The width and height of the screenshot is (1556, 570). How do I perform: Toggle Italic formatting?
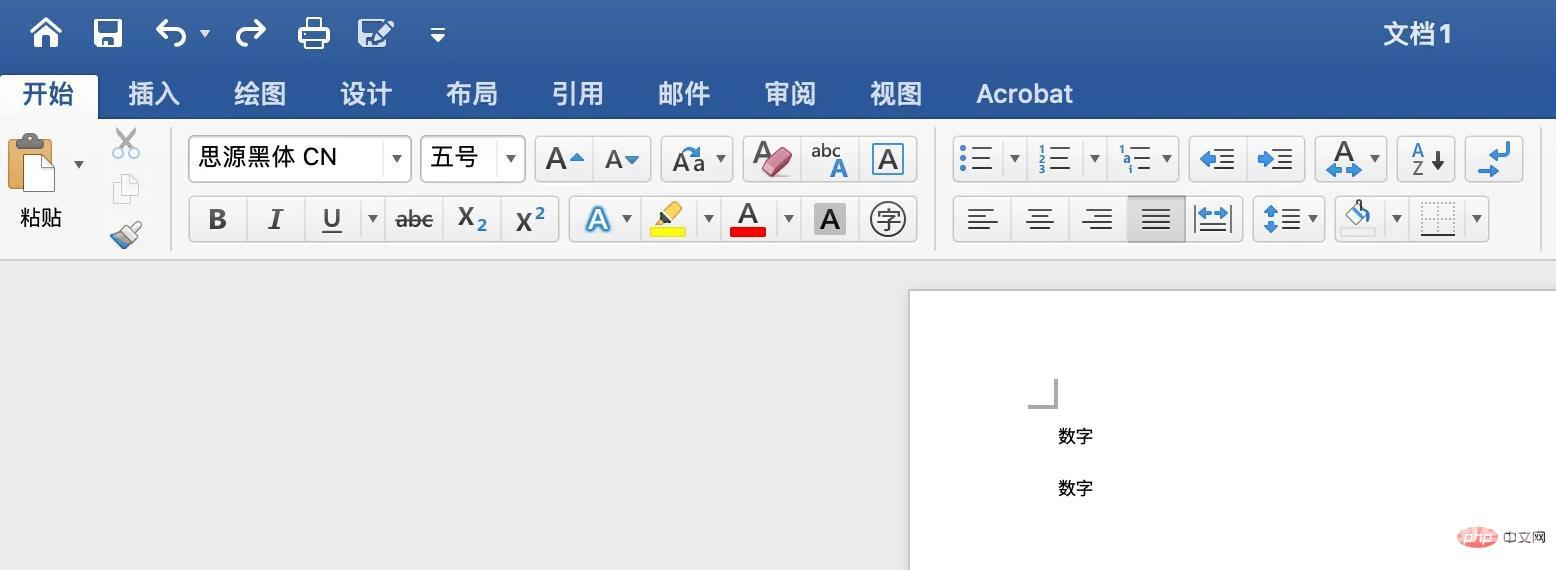[275, 219]
